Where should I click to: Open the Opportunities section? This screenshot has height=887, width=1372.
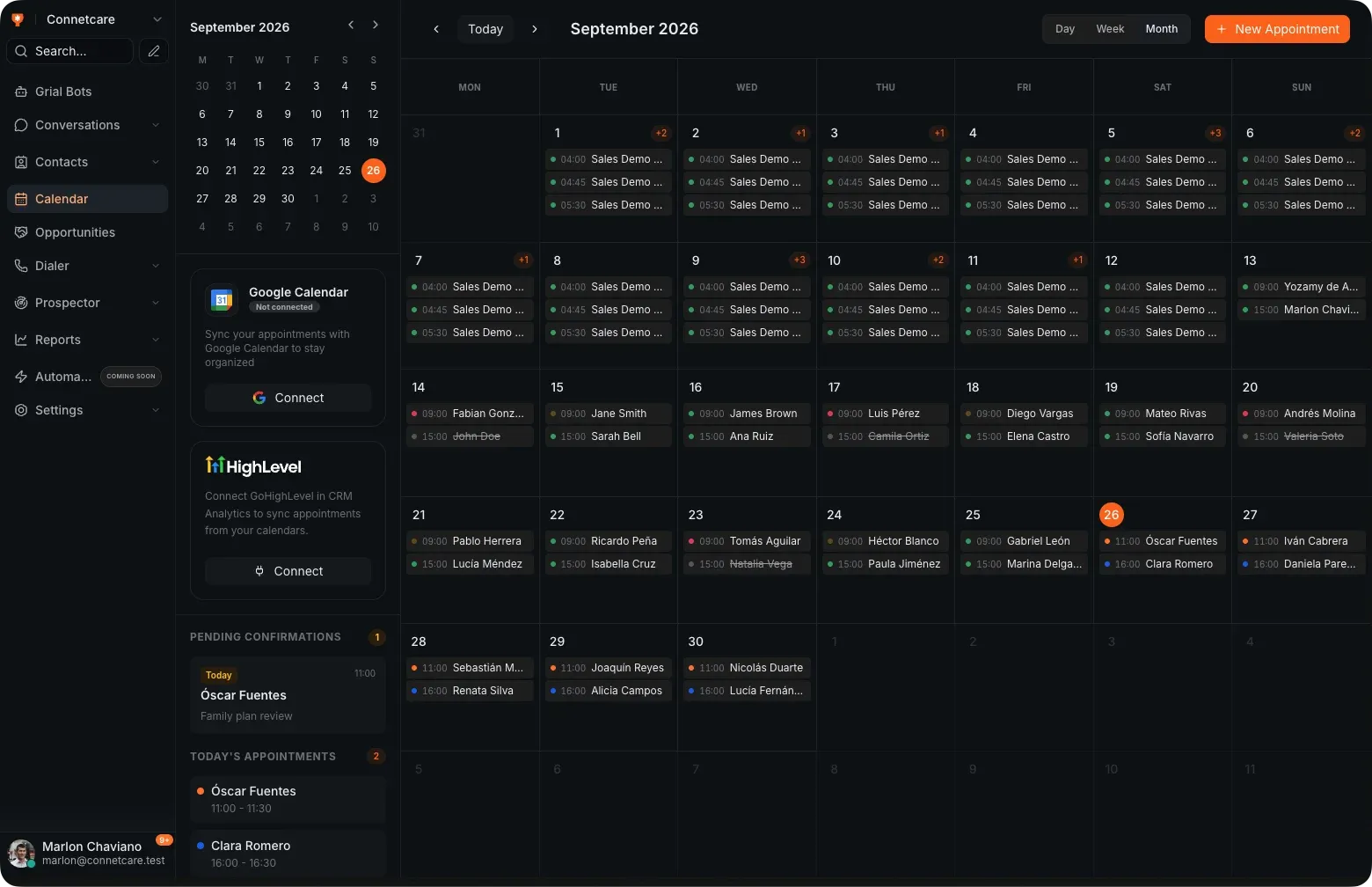tap(87, 232)
